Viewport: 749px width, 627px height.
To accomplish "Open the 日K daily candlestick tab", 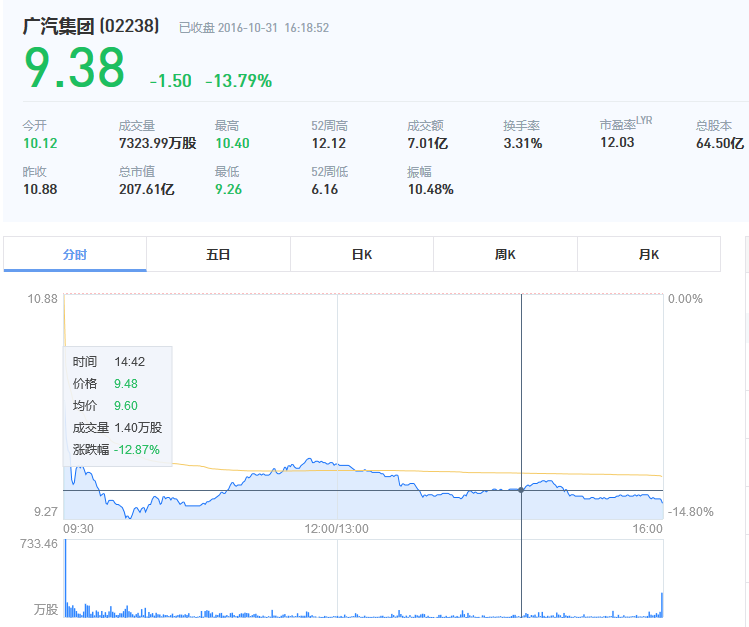I will pyautogui.click(x=362, y=255).
